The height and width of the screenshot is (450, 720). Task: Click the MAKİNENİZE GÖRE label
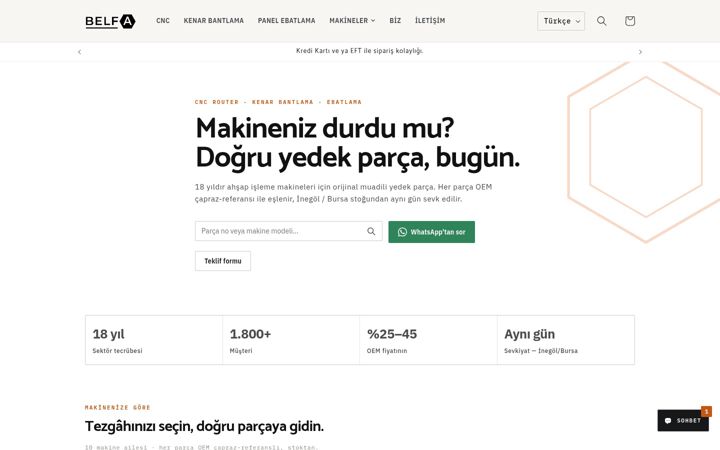tap(118, 407)
